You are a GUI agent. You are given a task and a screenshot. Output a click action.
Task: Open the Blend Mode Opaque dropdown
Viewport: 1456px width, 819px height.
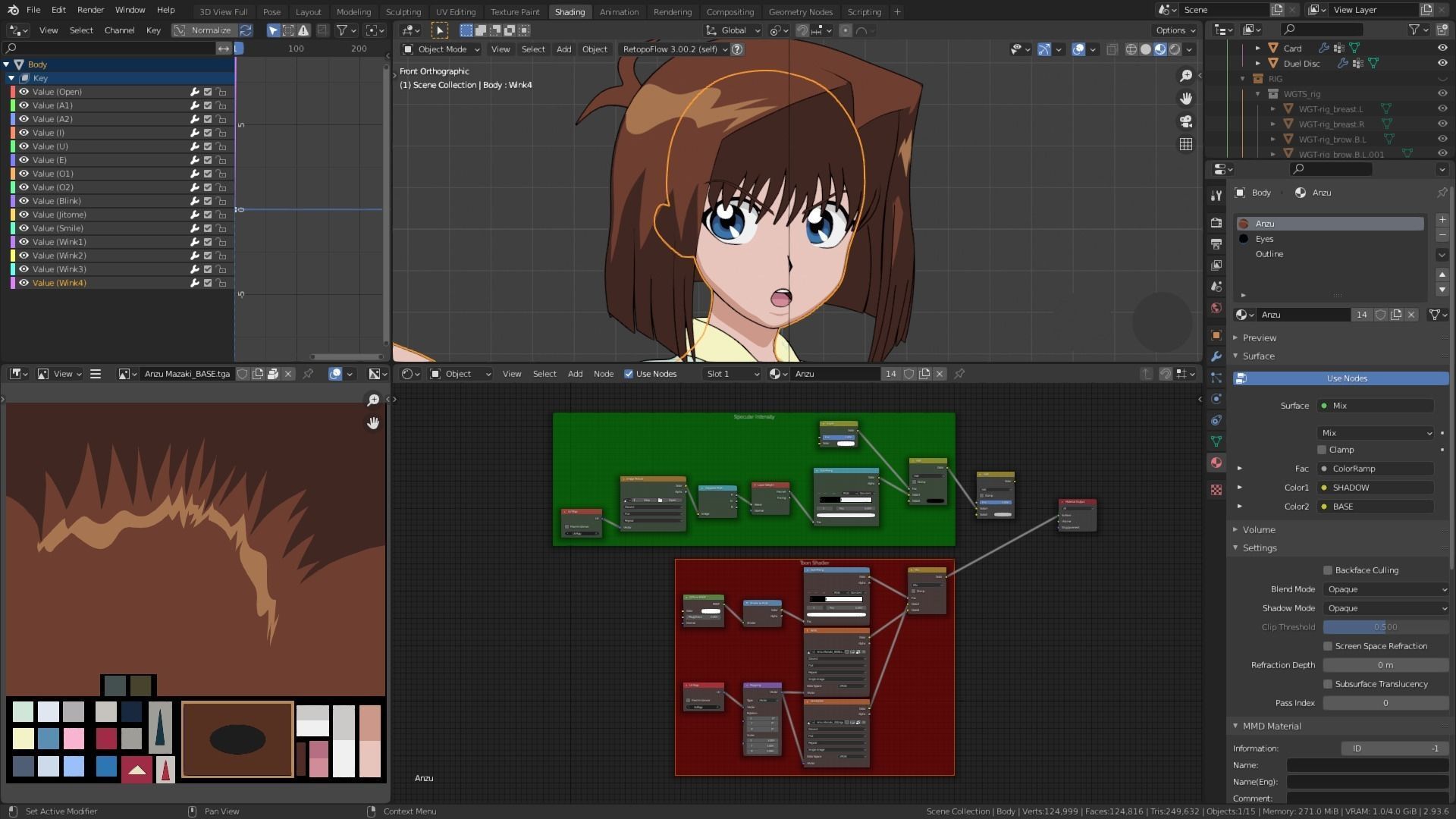1386,589
